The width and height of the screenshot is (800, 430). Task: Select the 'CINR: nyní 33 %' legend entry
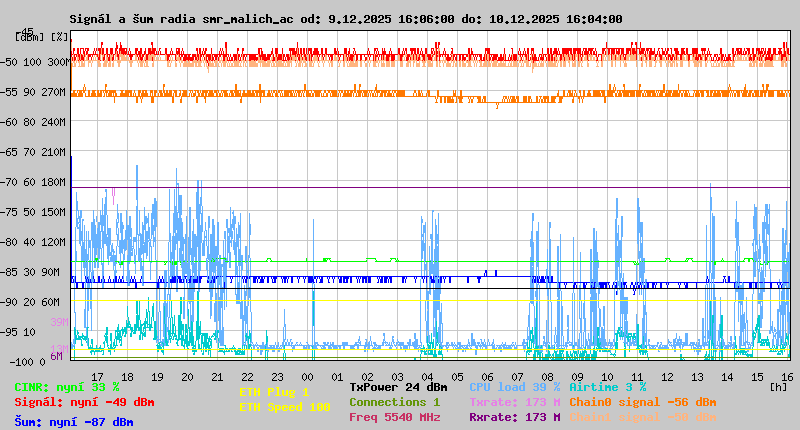point(67,388)
